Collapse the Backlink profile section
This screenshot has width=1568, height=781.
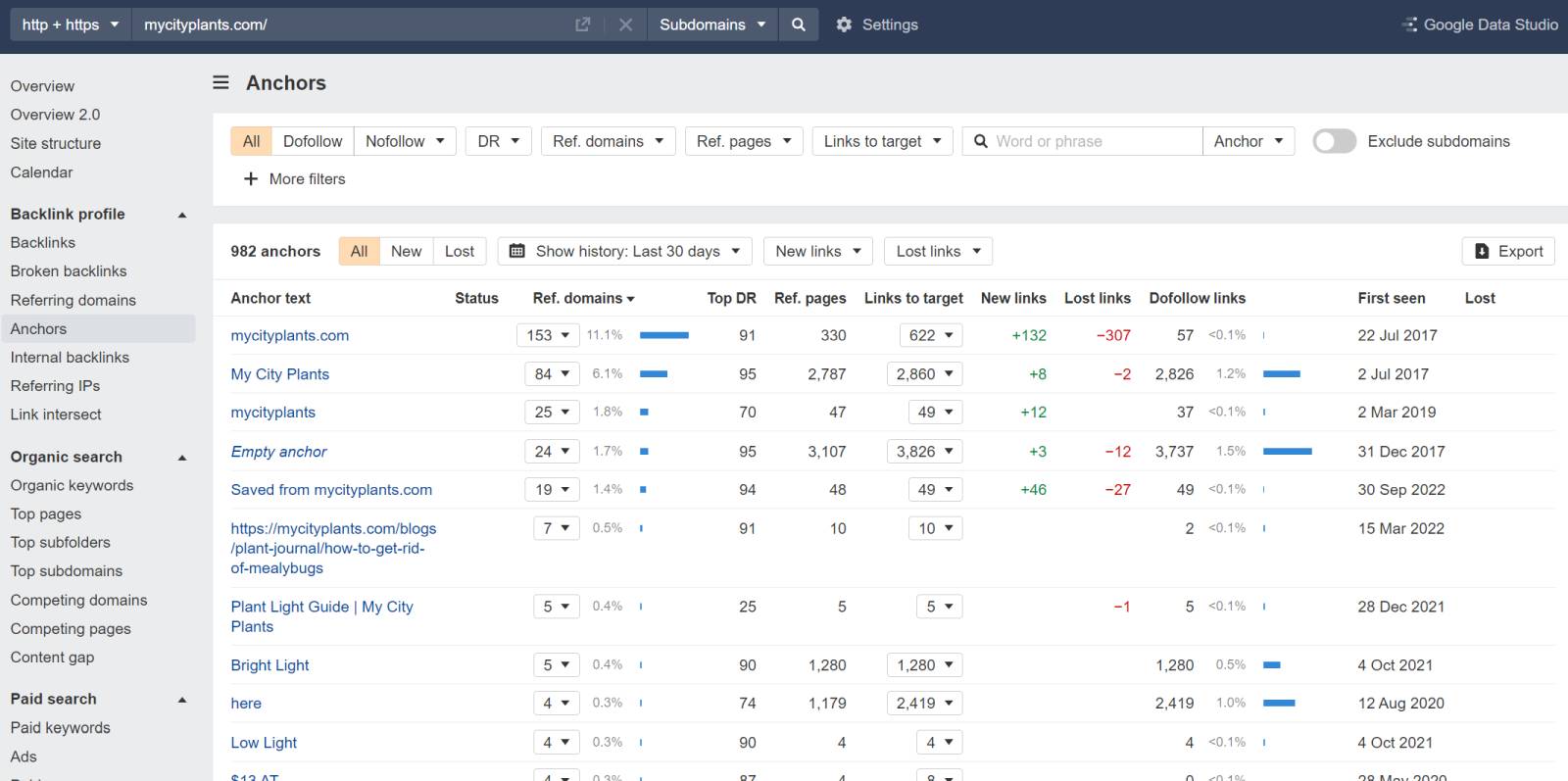point(182,215)
